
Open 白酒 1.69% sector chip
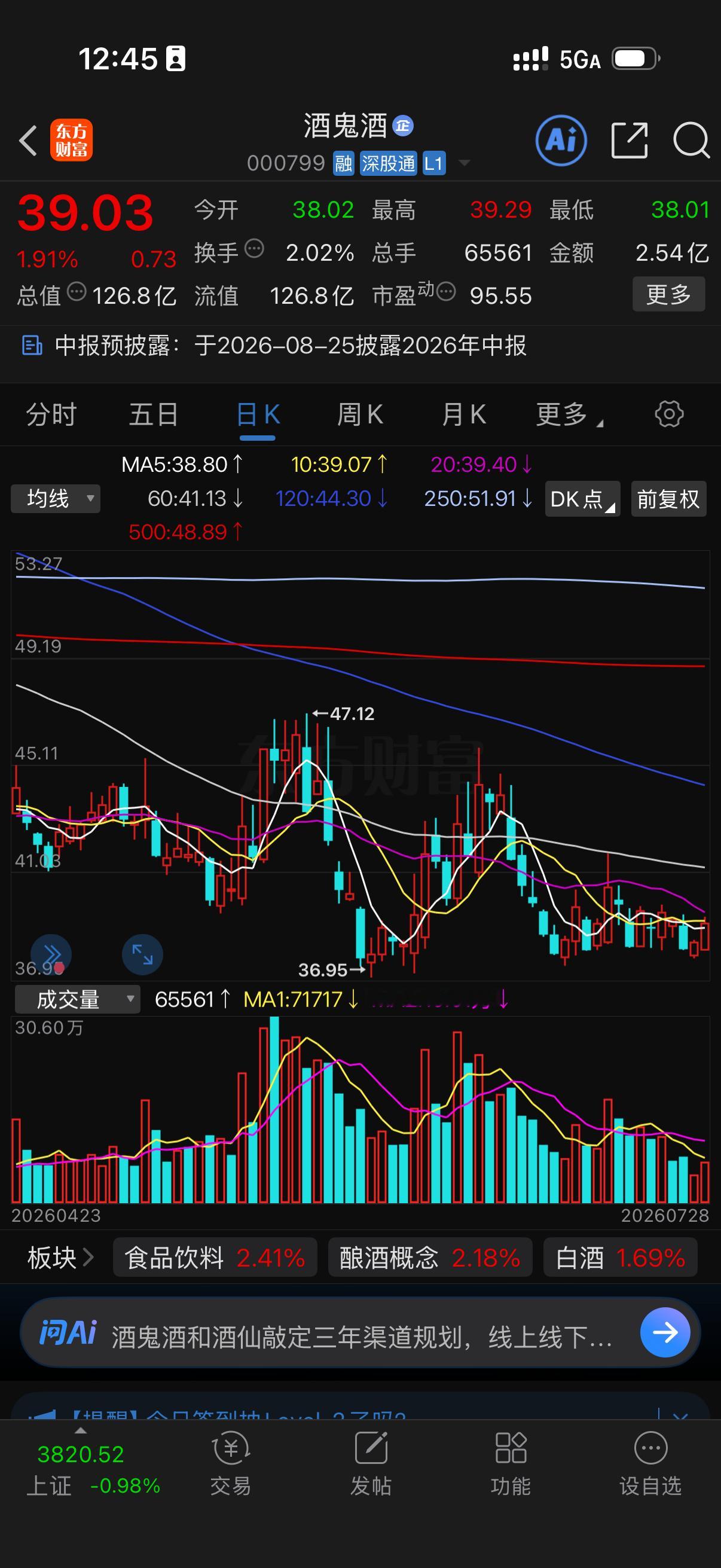coord(620,1257)
